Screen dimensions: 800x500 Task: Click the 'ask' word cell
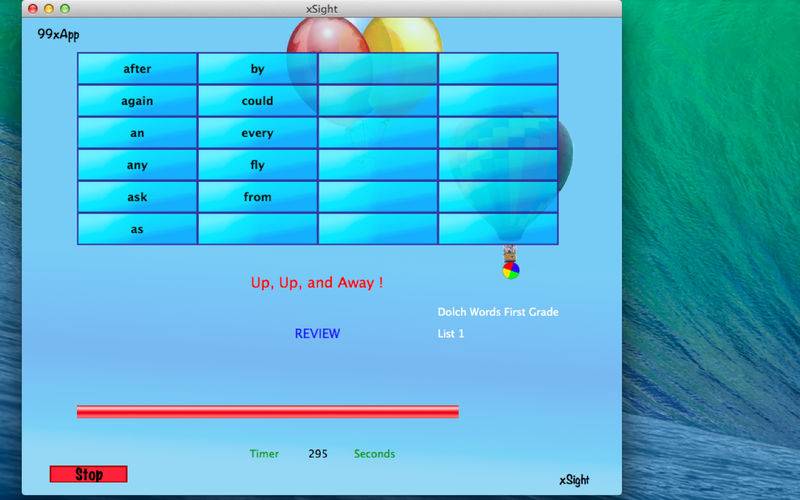coord(137,197)
